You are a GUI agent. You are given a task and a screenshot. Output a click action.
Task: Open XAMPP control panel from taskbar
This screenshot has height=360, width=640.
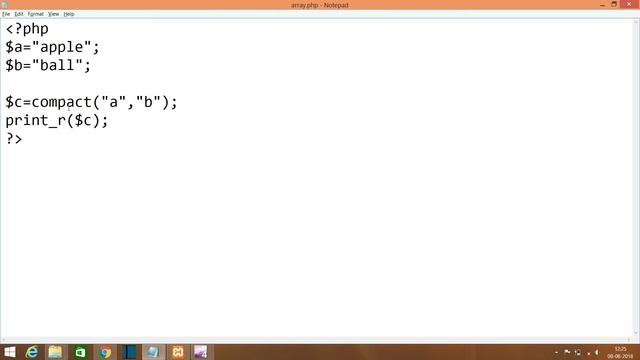tap(178, 352)
